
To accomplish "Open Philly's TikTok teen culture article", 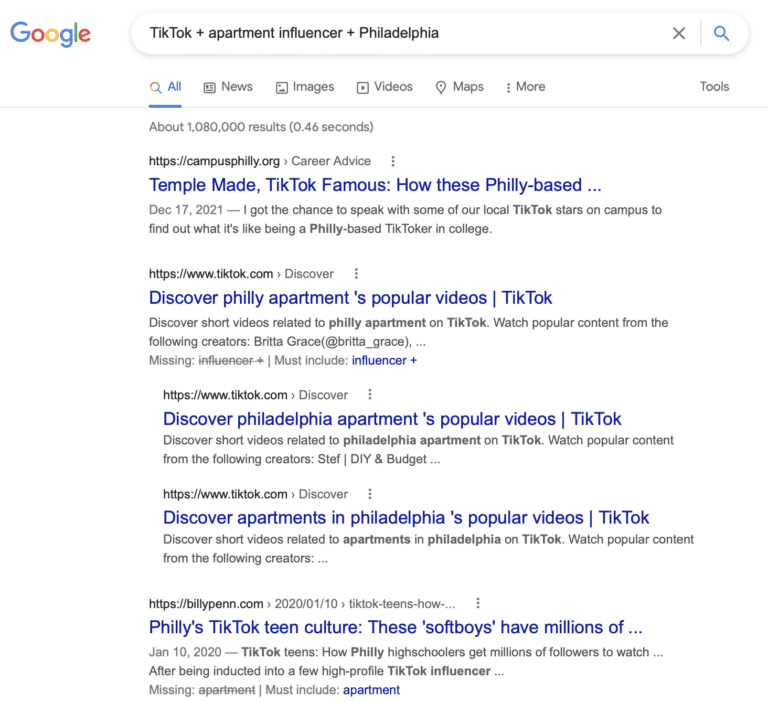I will (x=396, y=627).
